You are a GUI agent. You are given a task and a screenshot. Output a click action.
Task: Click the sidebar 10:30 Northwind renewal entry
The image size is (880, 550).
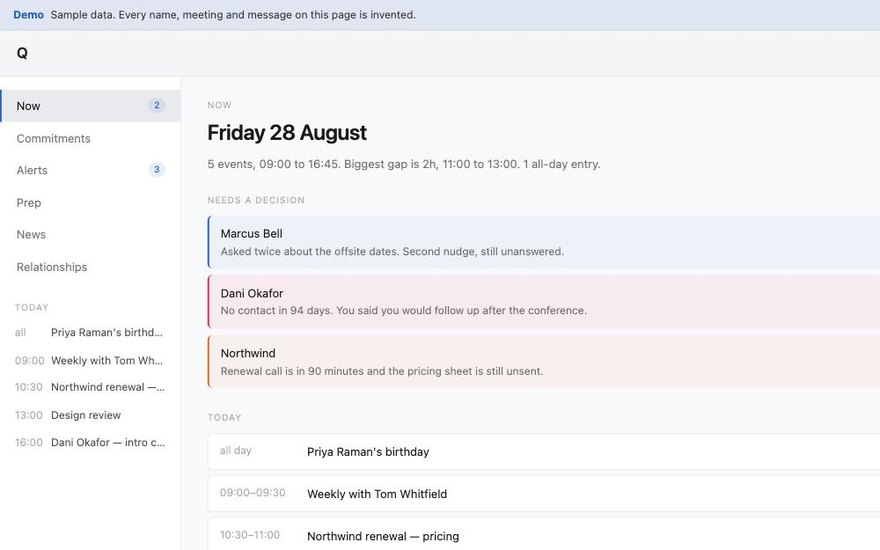tap(90, 387)
